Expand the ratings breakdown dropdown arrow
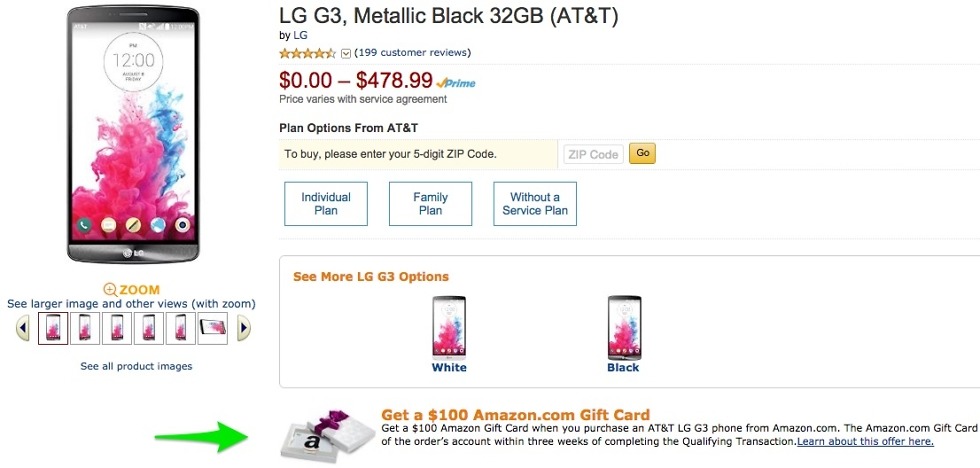This screenshot has width=980, height=468. click(346, 54)
